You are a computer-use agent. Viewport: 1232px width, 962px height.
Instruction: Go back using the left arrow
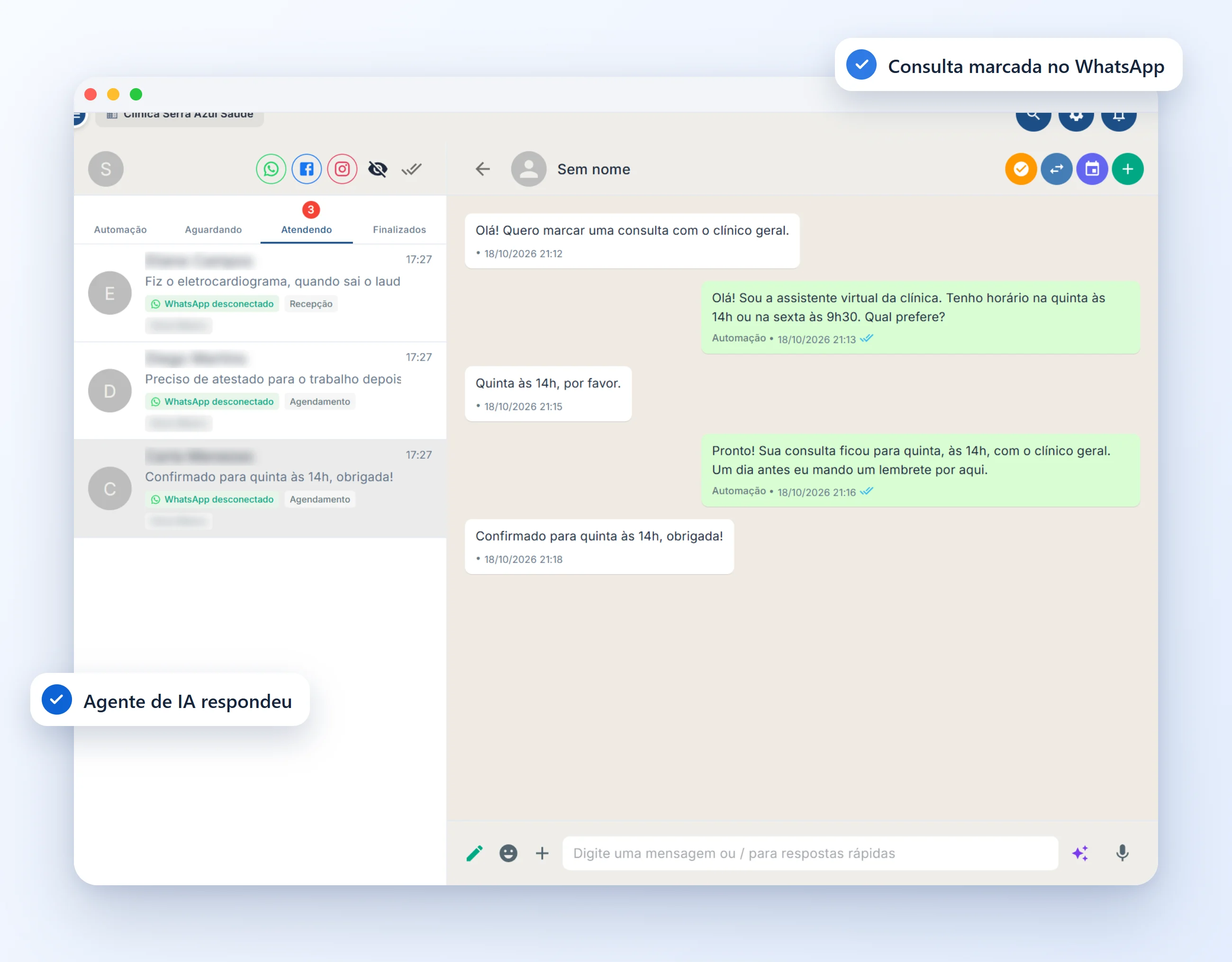point(483,169)
